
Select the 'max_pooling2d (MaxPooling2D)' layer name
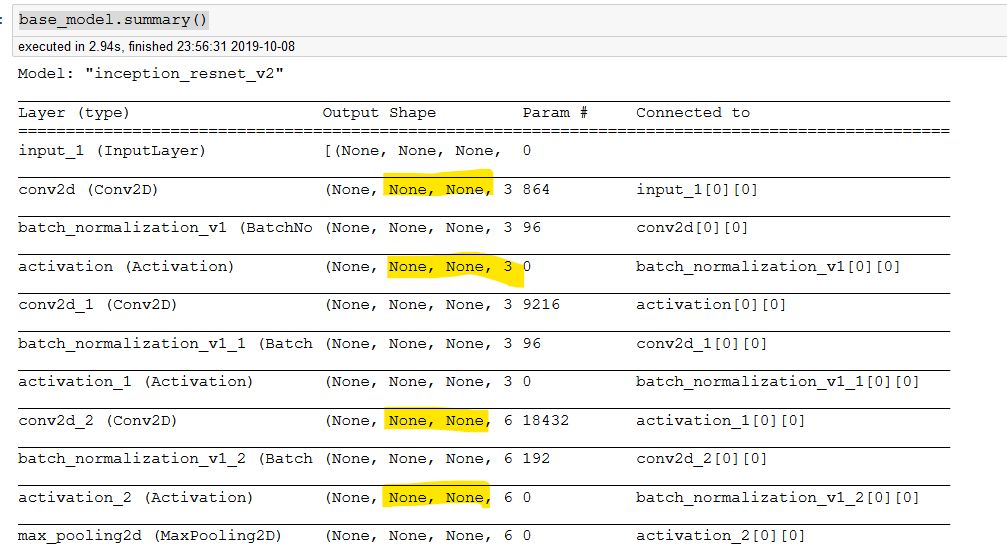point(150,536)
